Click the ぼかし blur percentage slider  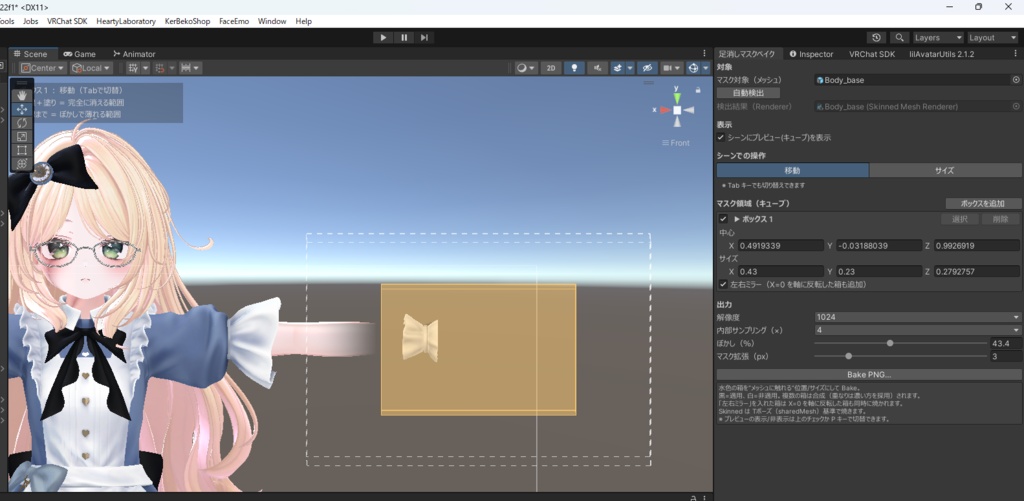pos(901,343)
